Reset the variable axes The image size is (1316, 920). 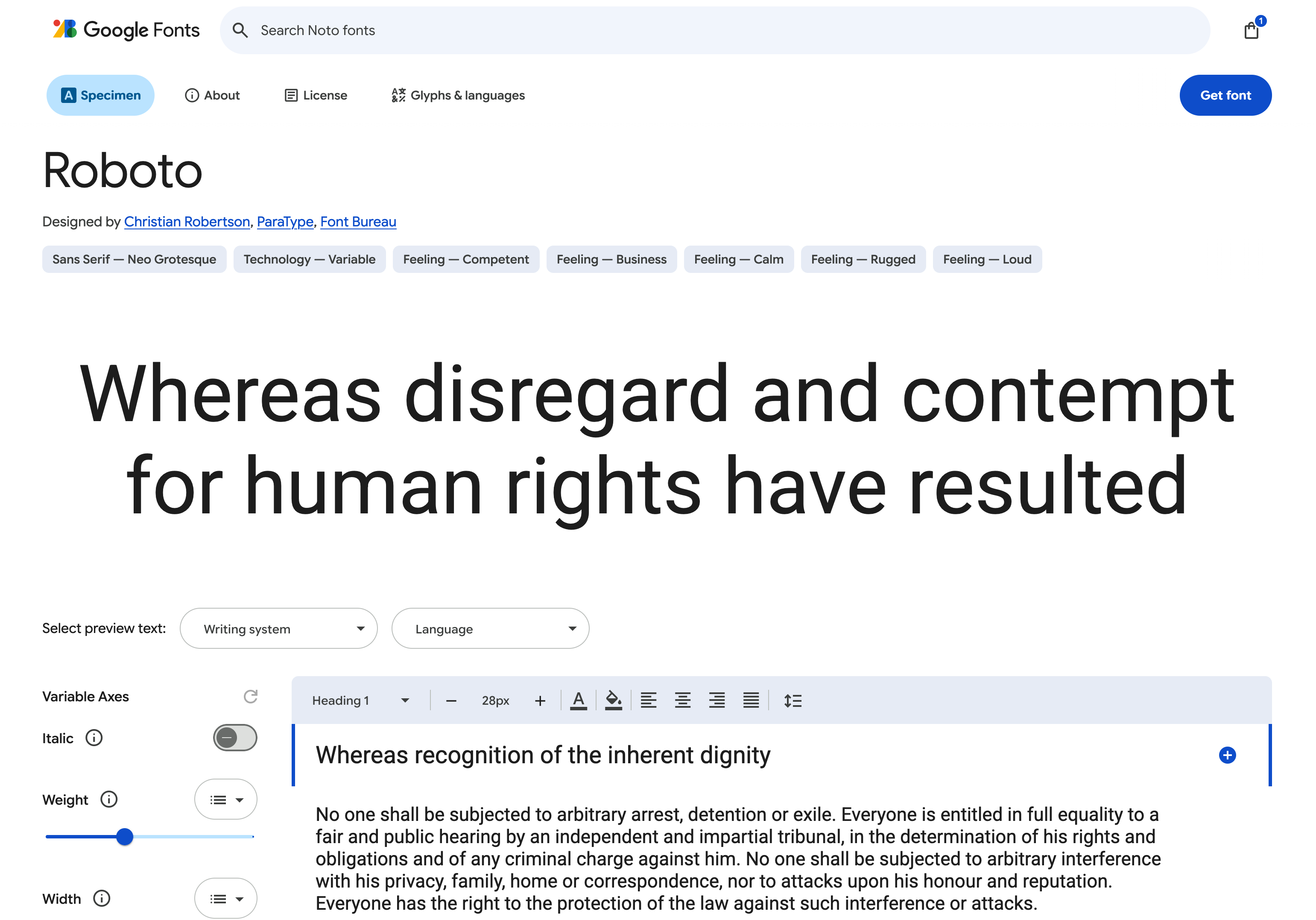pos(251,697)
